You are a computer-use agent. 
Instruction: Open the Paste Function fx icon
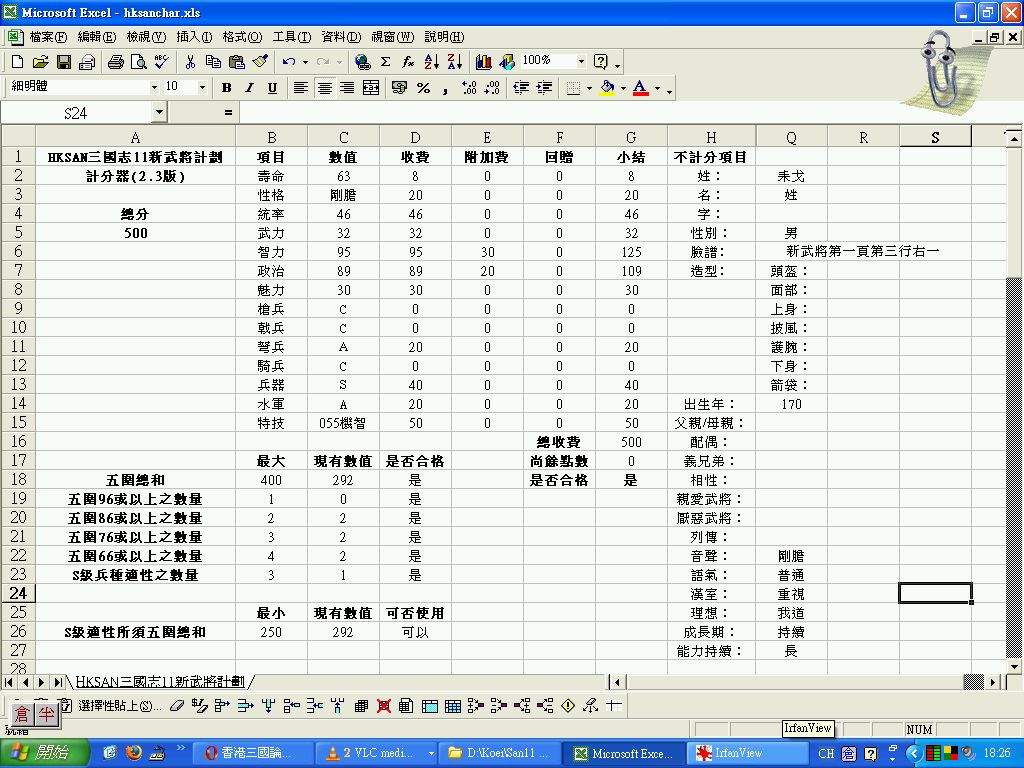point(408,62)
